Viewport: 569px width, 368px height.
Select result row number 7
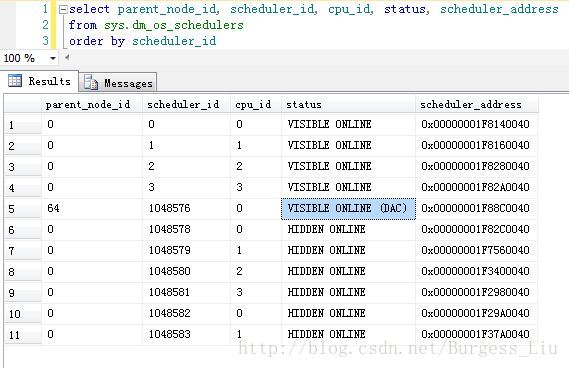point(23,251)
